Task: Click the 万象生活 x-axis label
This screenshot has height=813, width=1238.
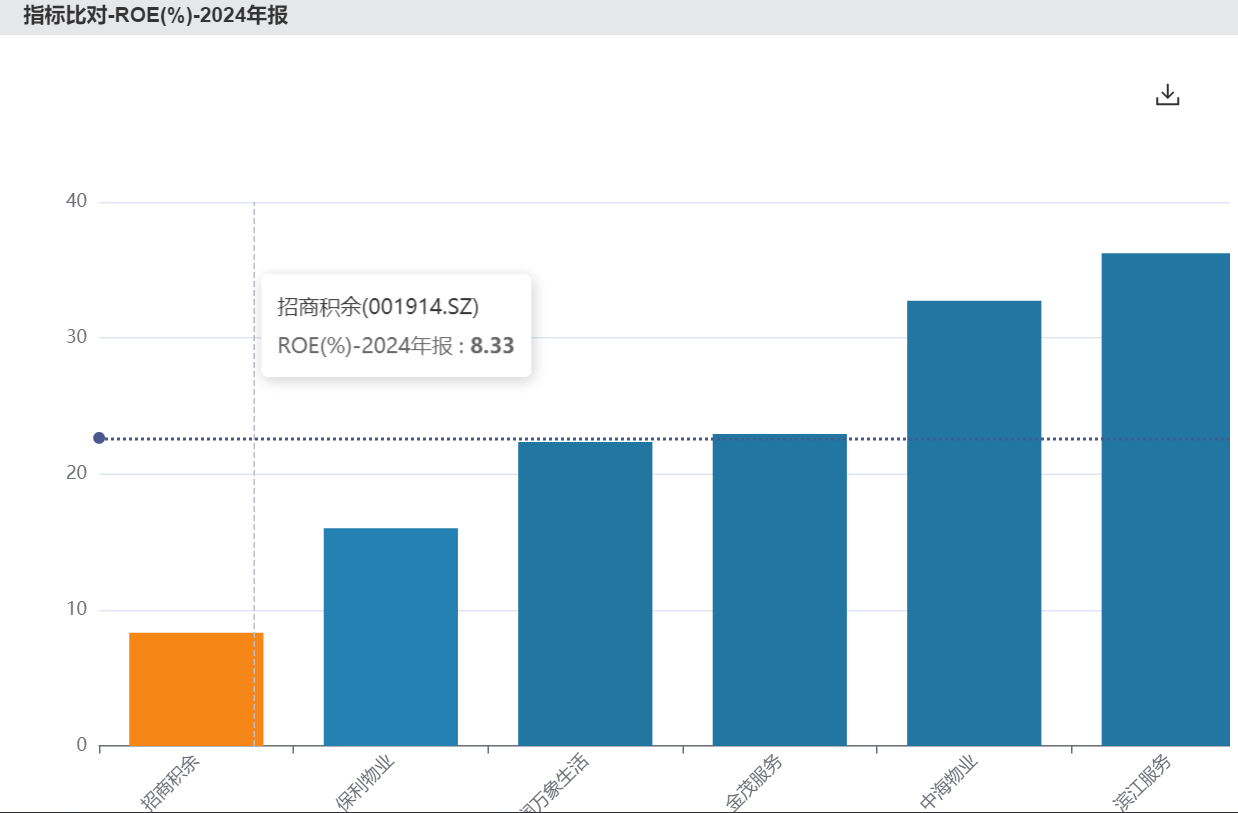Action: click(x=556, y=784)
